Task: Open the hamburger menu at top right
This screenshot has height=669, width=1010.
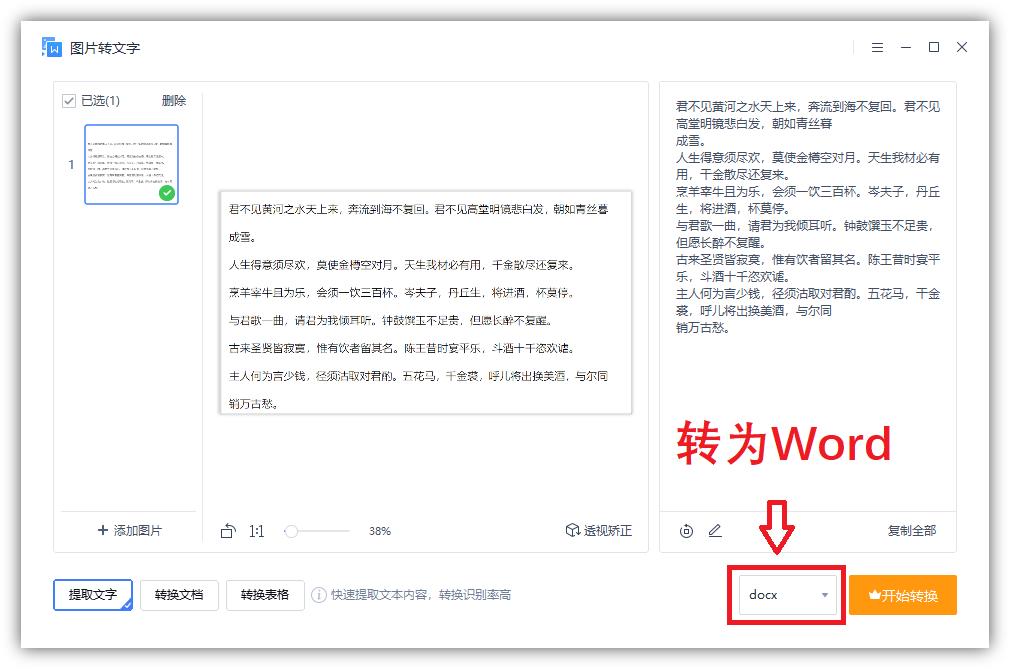Action: click(x=877, y=46)
